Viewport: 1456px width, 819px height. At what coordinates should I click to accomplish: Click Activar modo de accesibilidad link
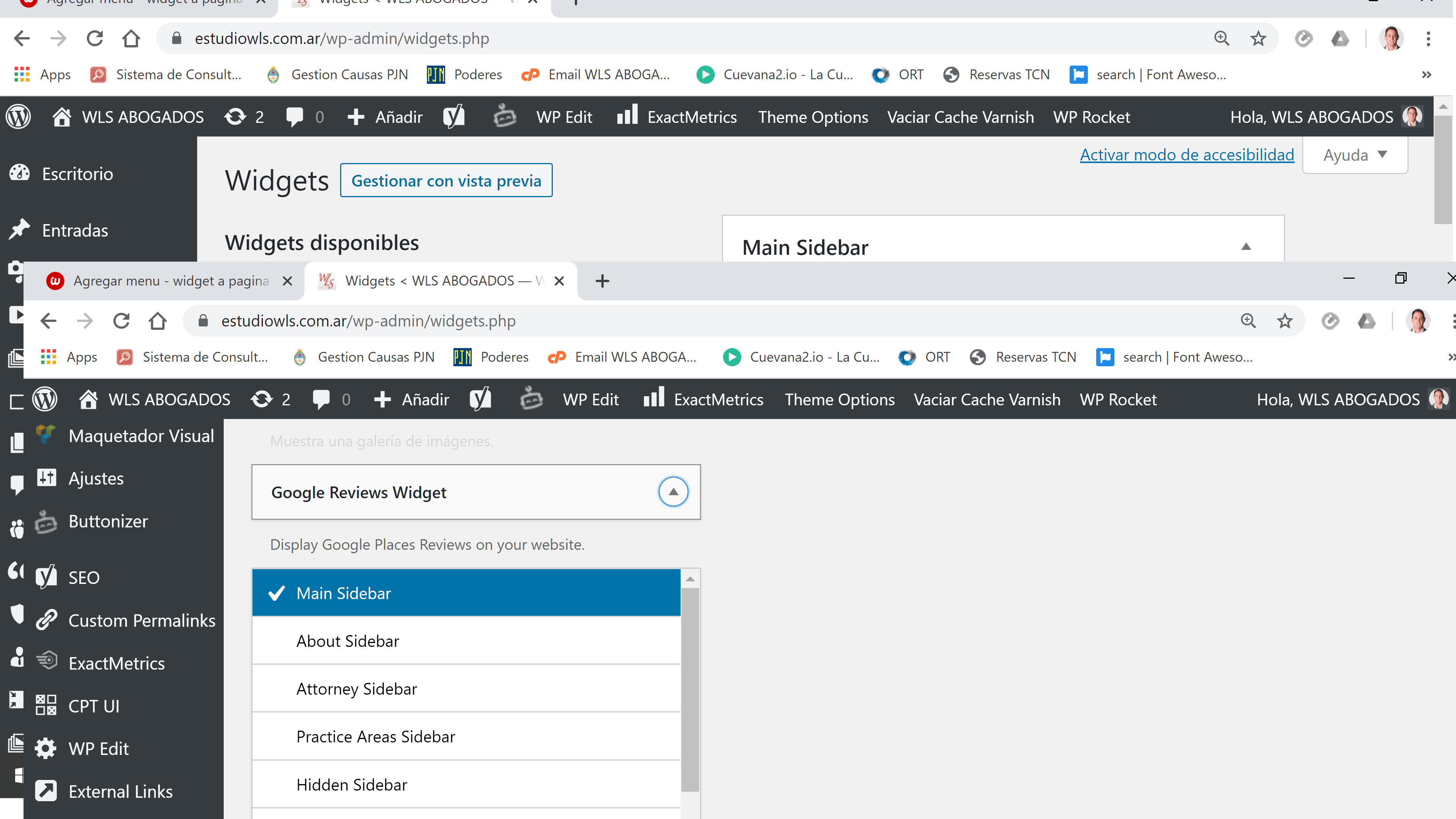click(1187, 154)
